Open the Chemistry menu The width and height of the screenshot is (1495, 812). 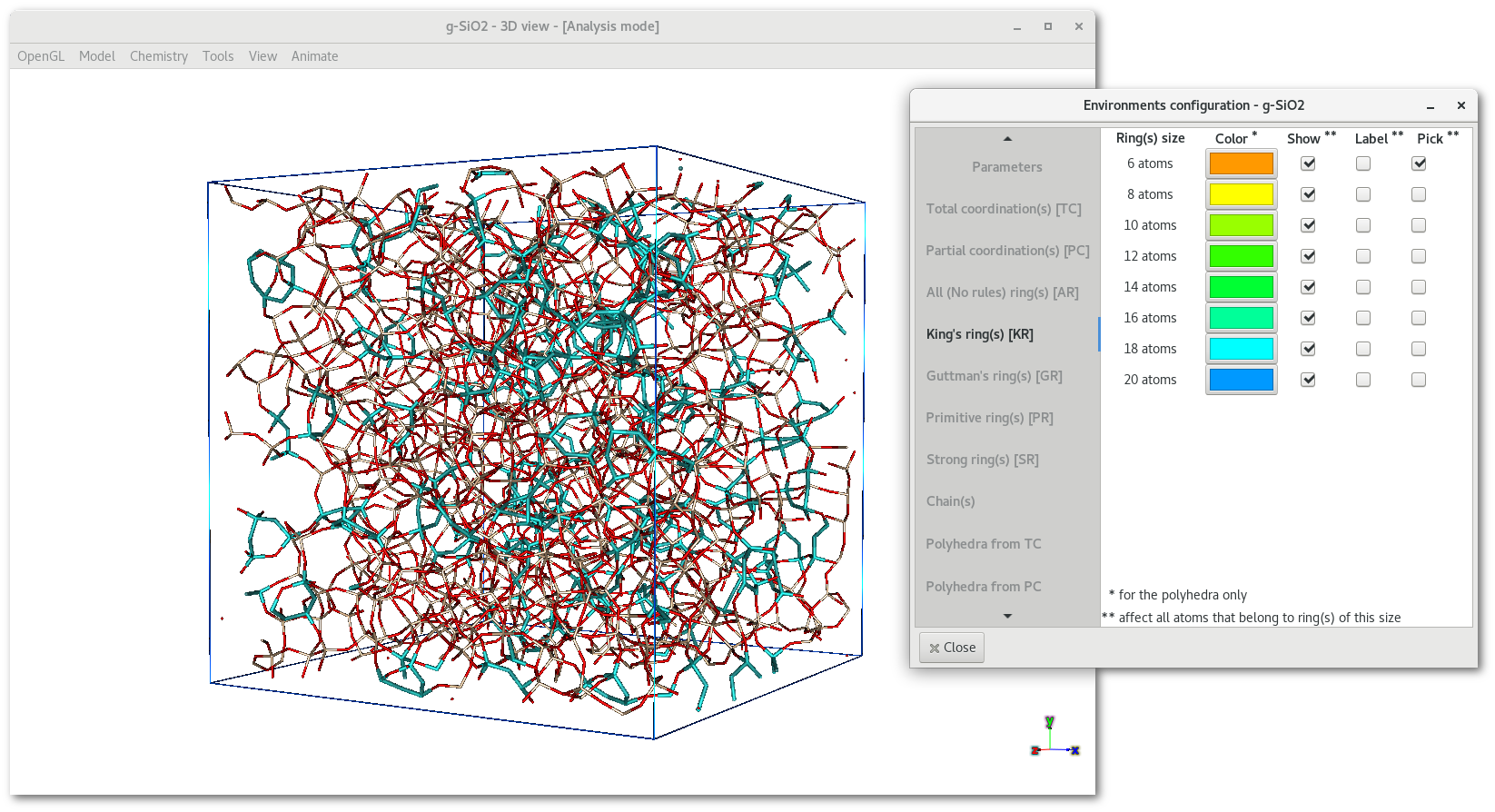(158, 56)
